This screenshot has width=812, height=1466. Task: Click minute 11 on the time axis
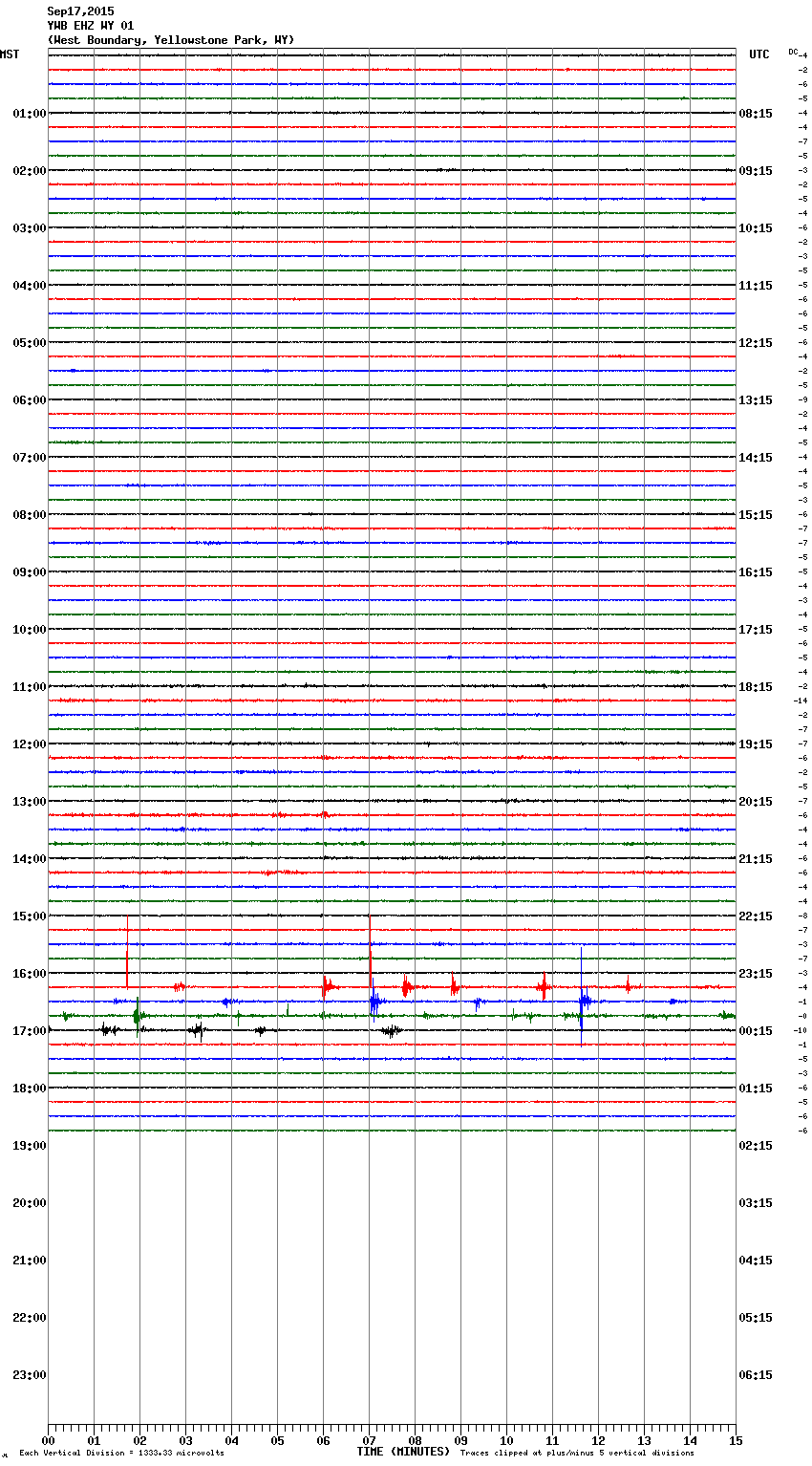(552, 1441)
